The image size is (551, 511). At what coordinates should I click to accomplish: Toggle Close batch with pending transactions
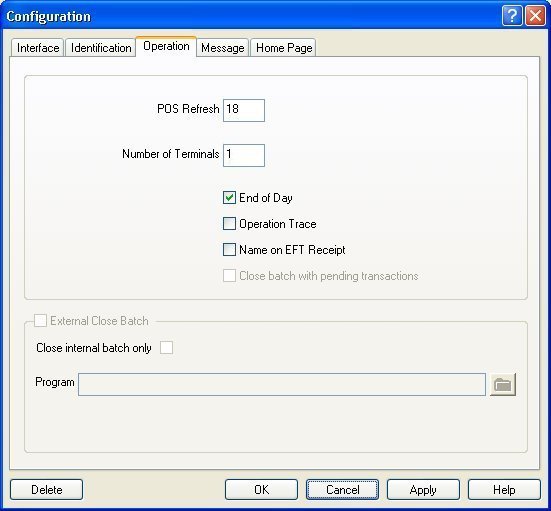pos(229,276)
